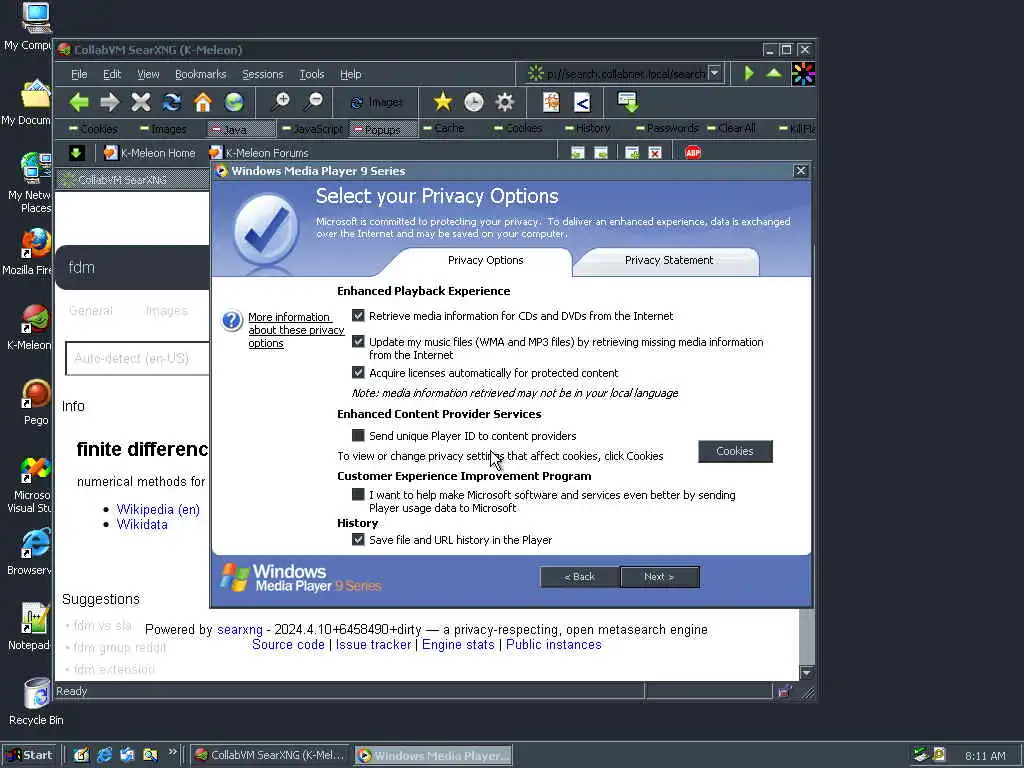Click the green down-arrow box on bookmarks bar
This screenshot has width=1024, height=768.
click(76, 153)
